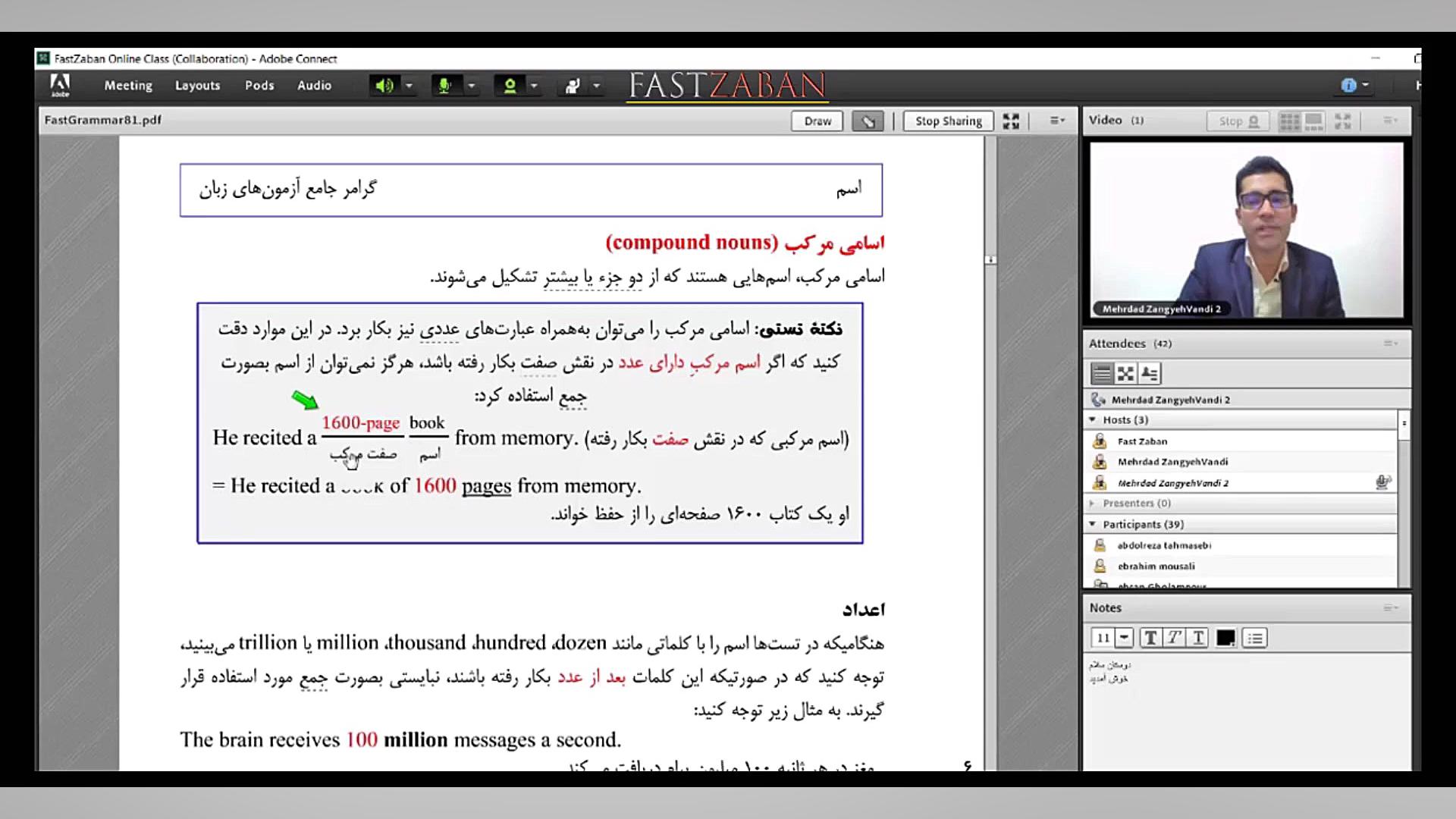This screenshot has height=819, width=1456.
Task: Click the font size 11 field in Notes
Action: (1103, 639)
